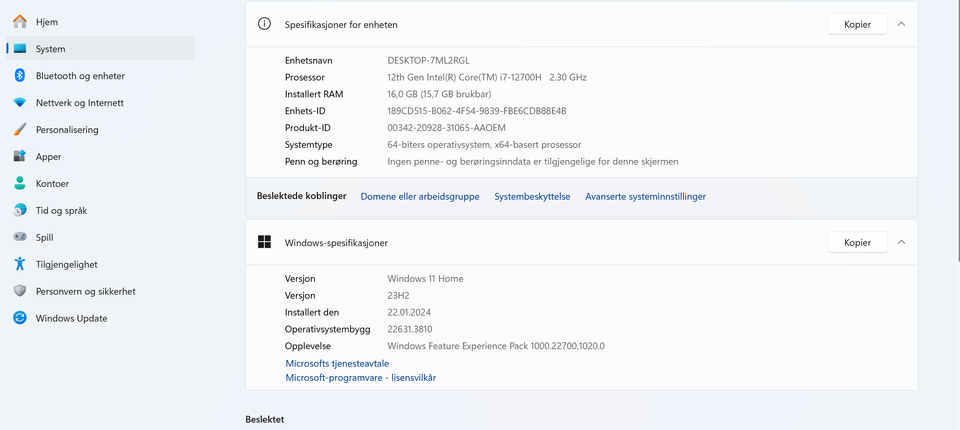
Task: Copy device specifications with Kopier button
Action: pos(857,24)
